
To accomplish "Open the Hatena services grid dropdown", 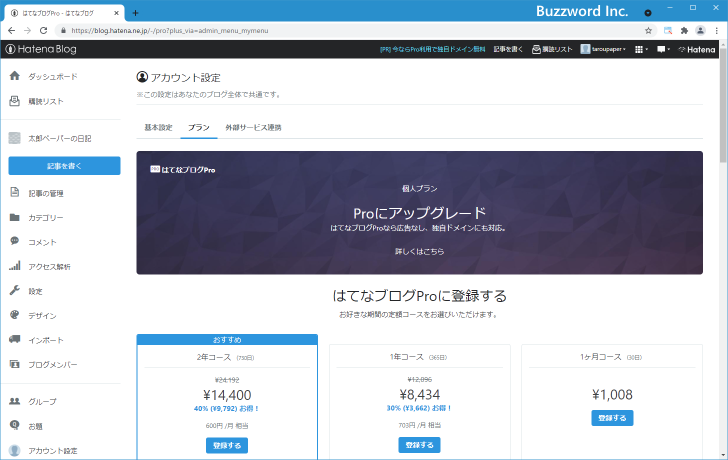I will pyautogui.click(x=641, y=49).
